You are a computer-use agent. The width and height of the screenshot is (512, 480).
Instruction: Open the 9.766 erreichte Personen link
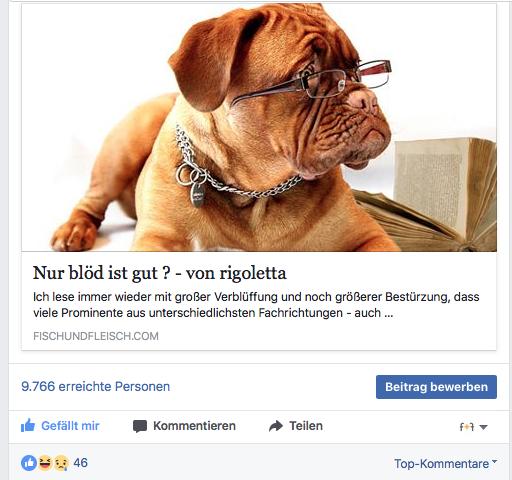pyautogui.click(x=95, y=387)
